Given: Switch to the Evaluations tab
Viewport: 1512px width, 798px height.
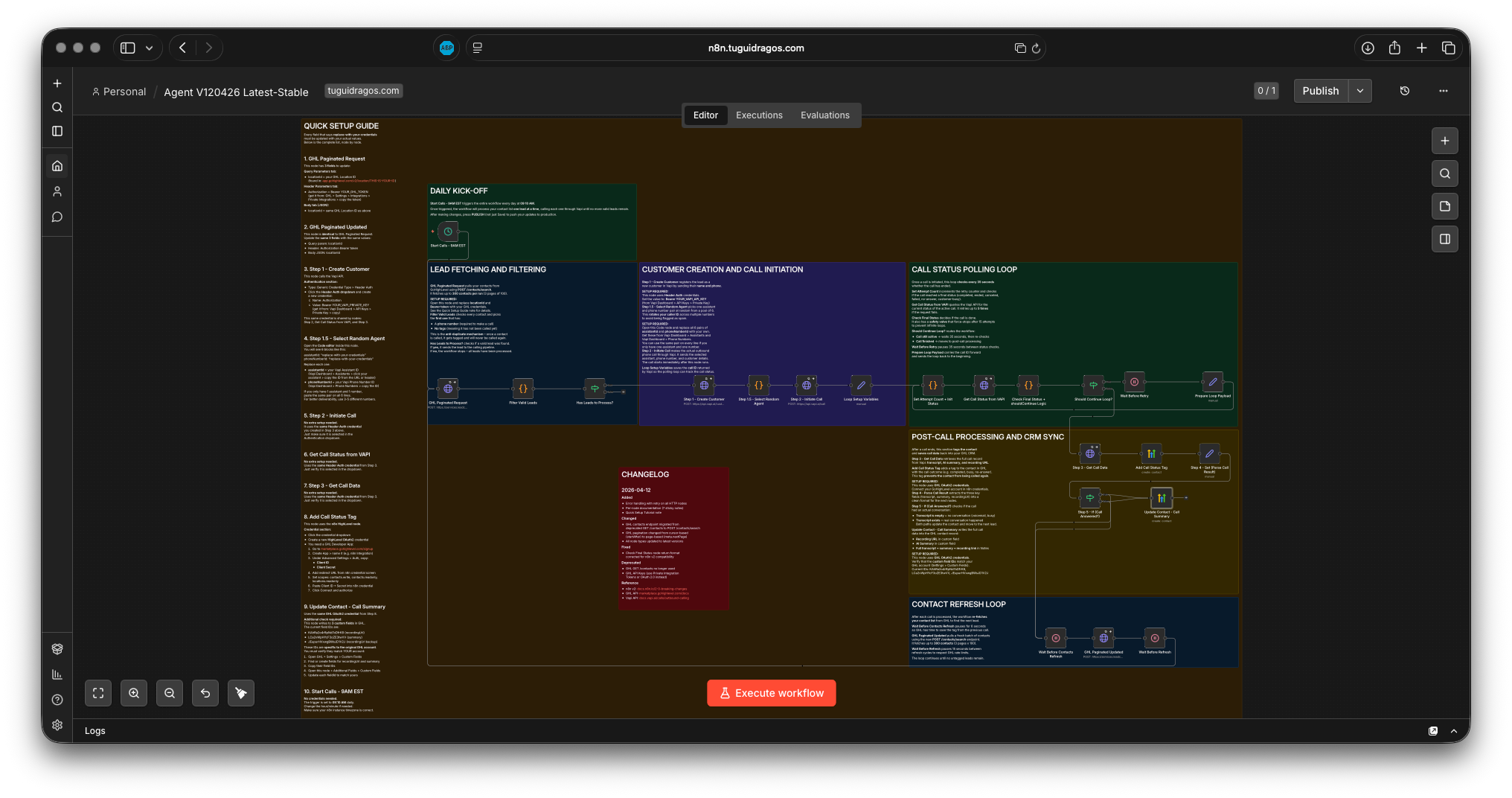Looking at the screenshot, I should 824,115.
